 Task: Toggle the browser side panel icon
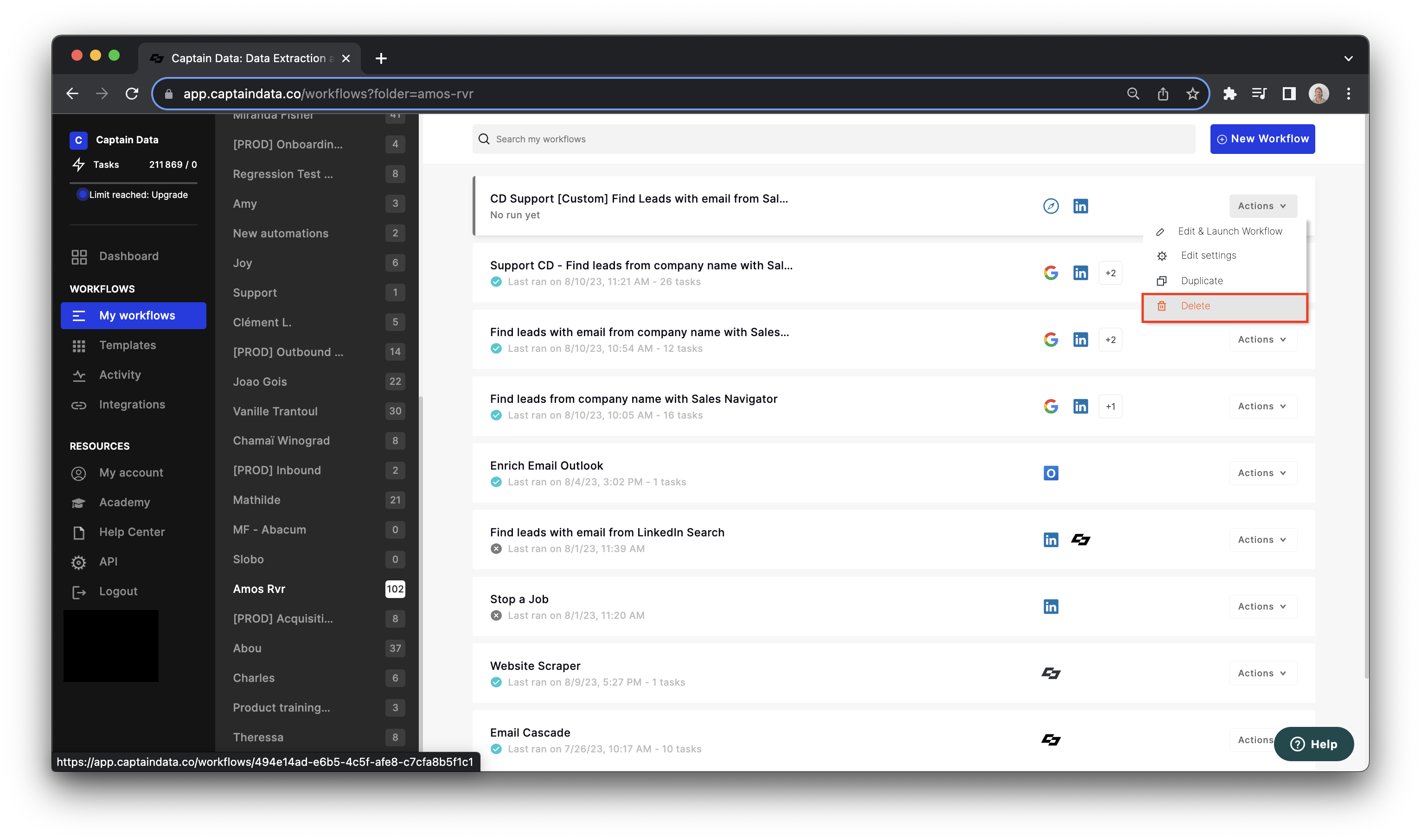coord(1288,93)
